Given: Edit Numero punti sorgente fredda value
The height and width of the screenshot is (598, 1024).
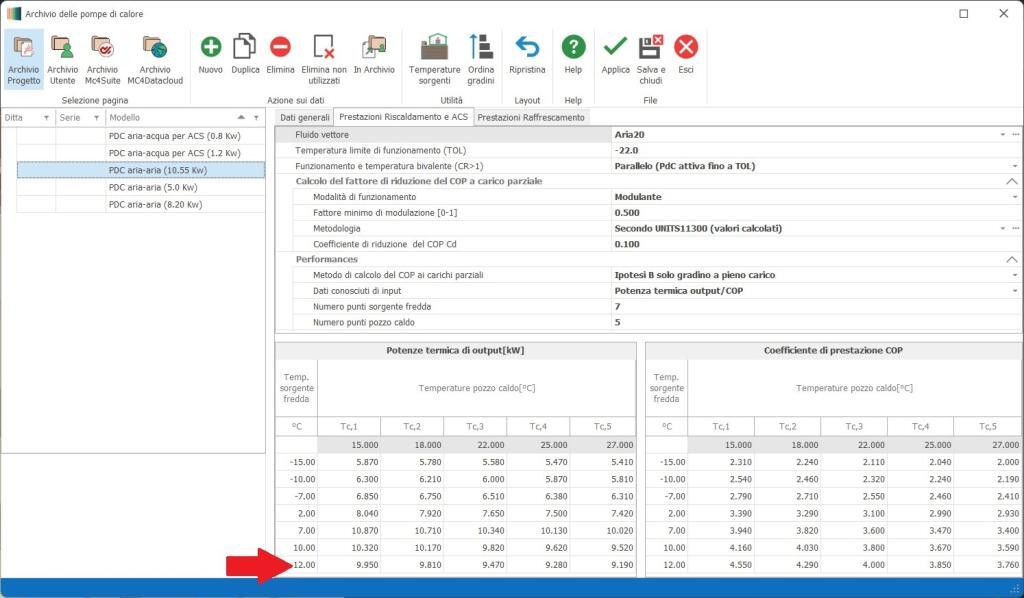Looking at the screenshot, I should coord(816,307).
